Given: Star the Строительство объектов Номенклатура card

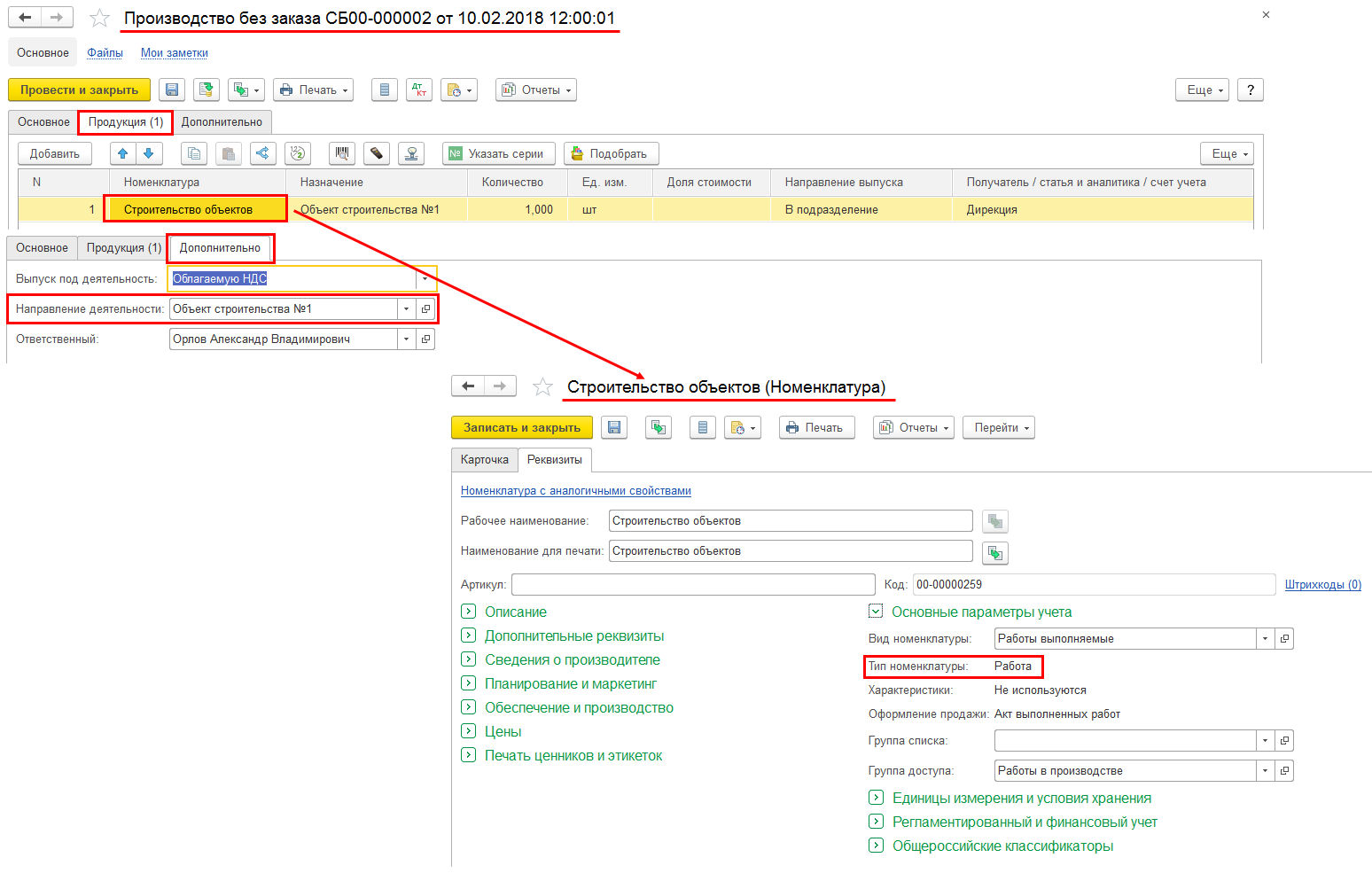Looking at the screenshot, I should [x=542, y=386].
